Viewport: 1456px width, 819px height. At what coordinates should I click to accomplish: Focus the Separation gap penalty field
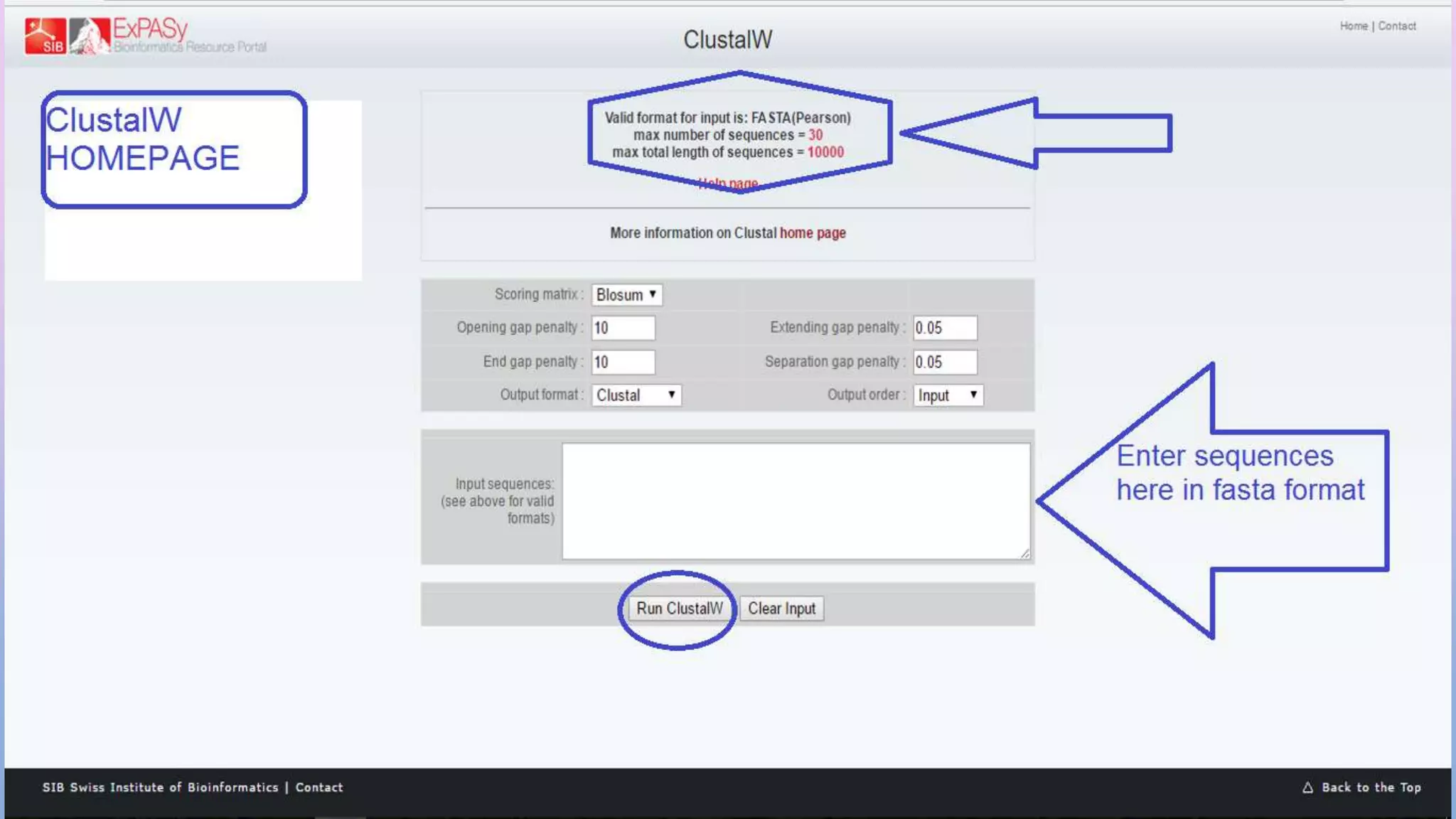click(x=944, y=362)
